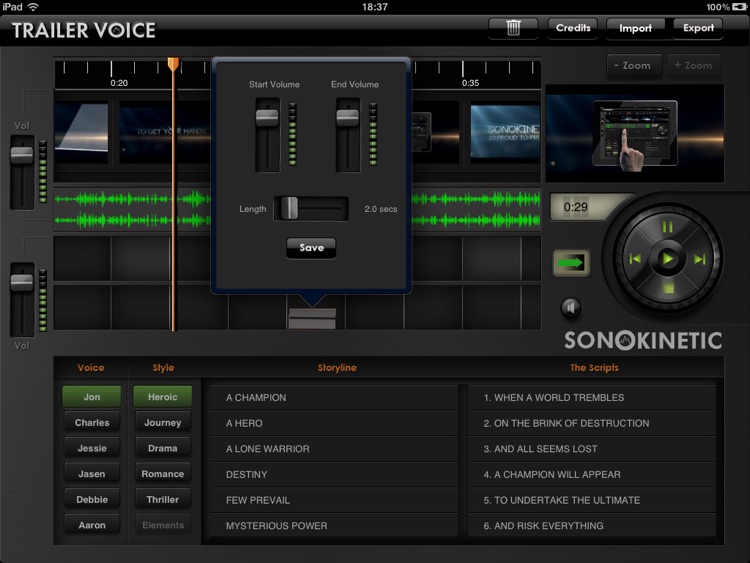Select storyline A LONE WARRIOR
This screenshot has width=750, height=563.
pyautogui.click(x=334, y=449)
